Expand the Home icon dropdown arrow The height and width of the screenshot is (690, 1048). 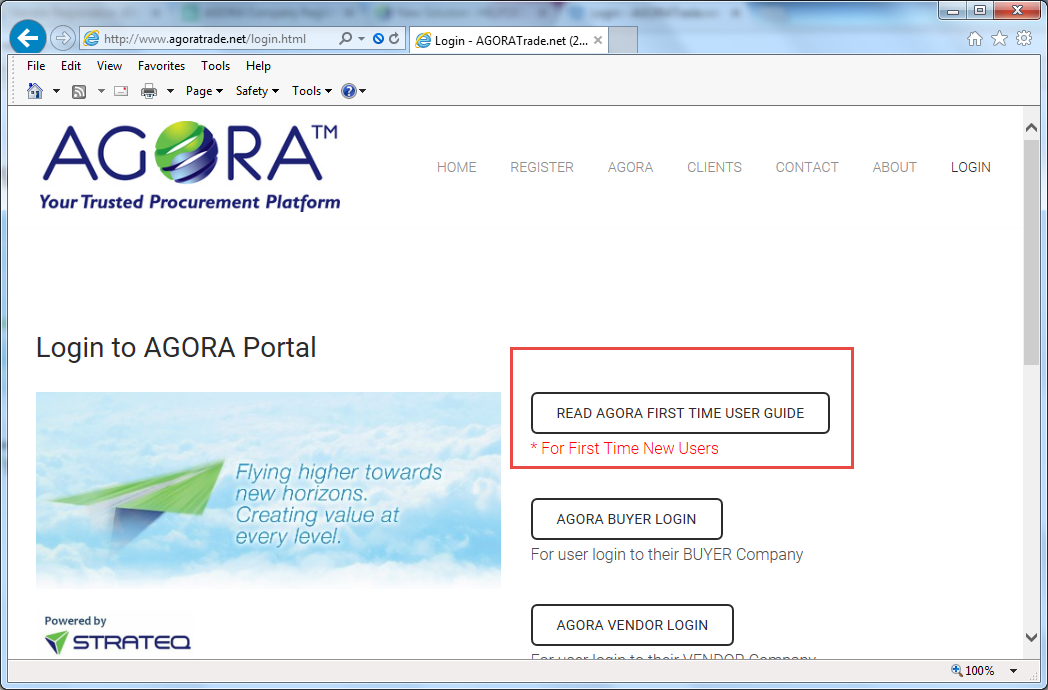(x=56, y=92)
